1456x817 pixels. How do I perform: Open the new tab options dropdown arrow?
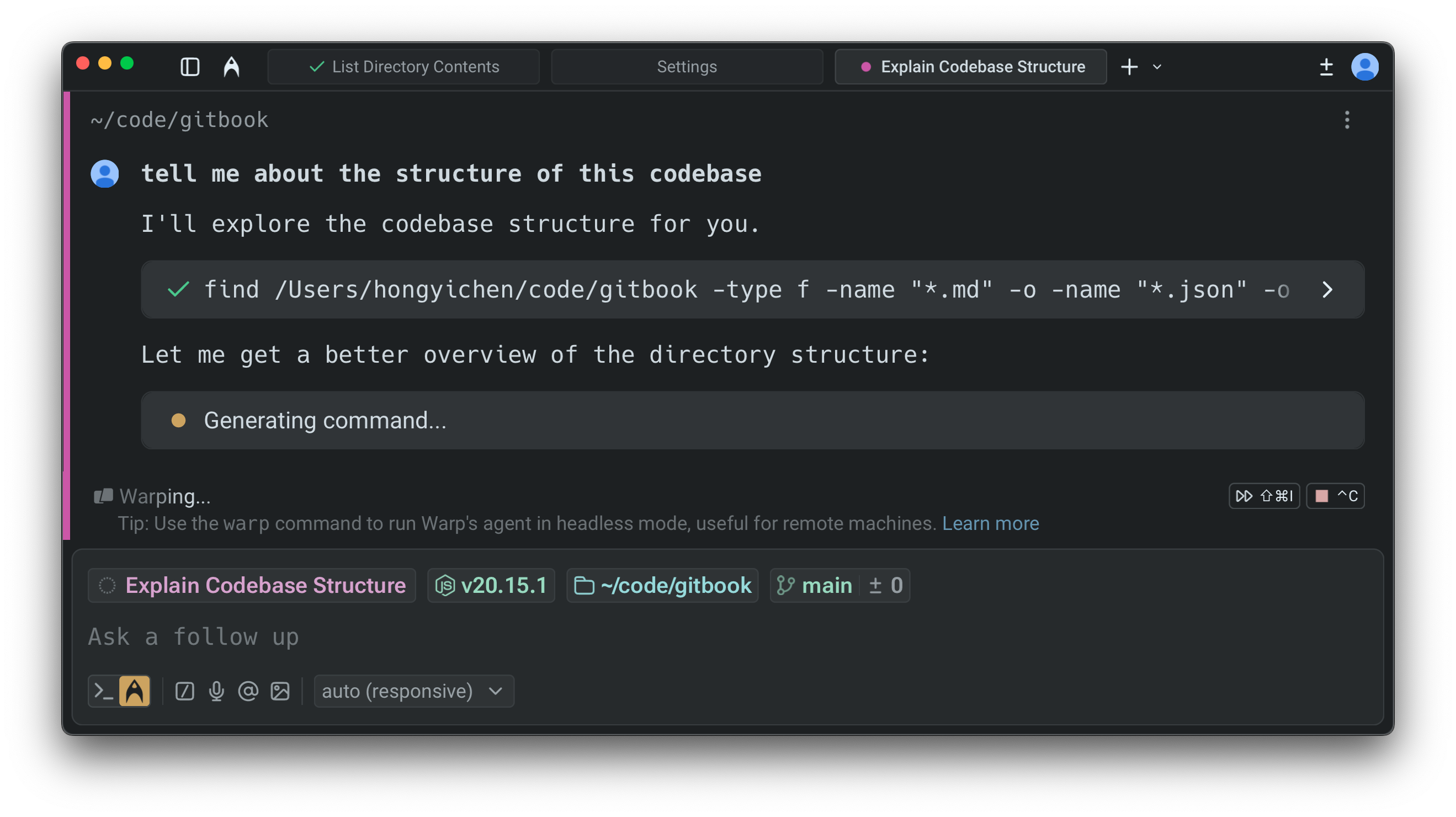pos(1157,67)
